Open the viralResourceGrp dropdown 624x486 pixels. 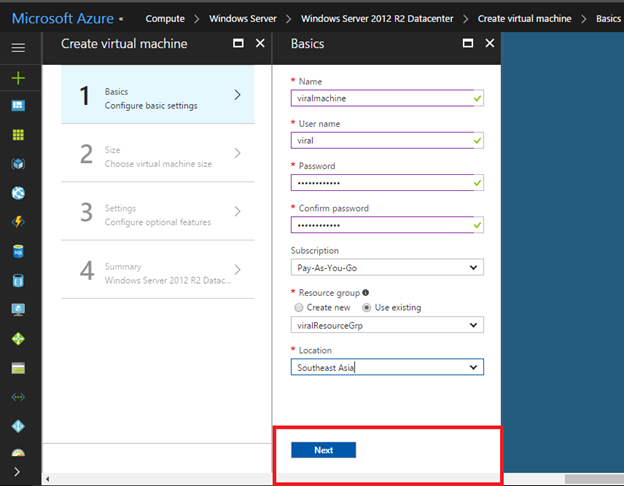(x=387, y=325)
